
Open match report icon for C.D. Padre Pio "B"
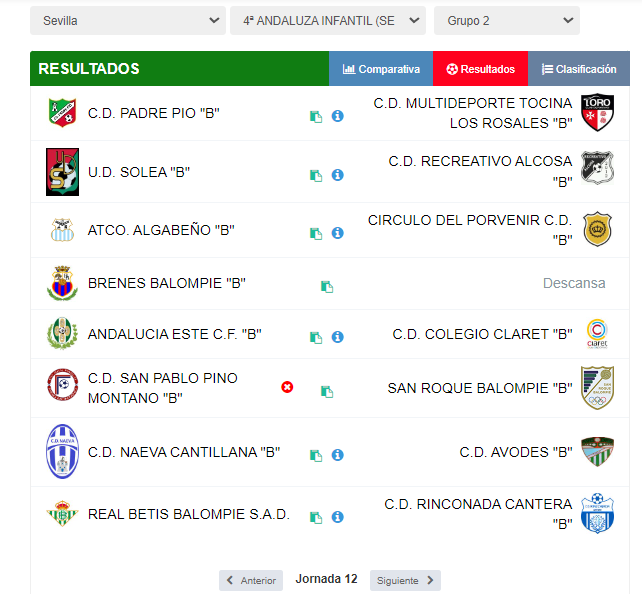pos(316,117)
